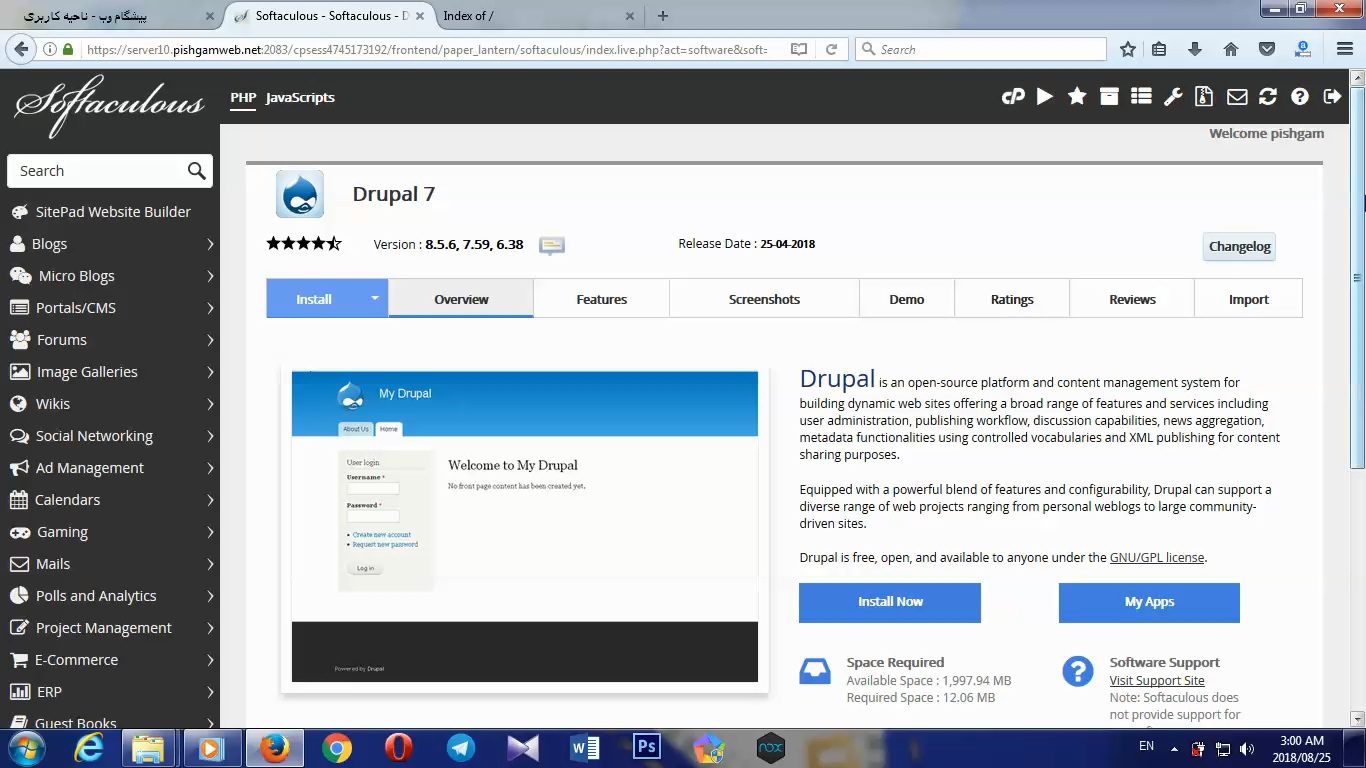Open the task list icon in the header
This screenshot has width=1366, height=768.
[x=1141, y=97]
